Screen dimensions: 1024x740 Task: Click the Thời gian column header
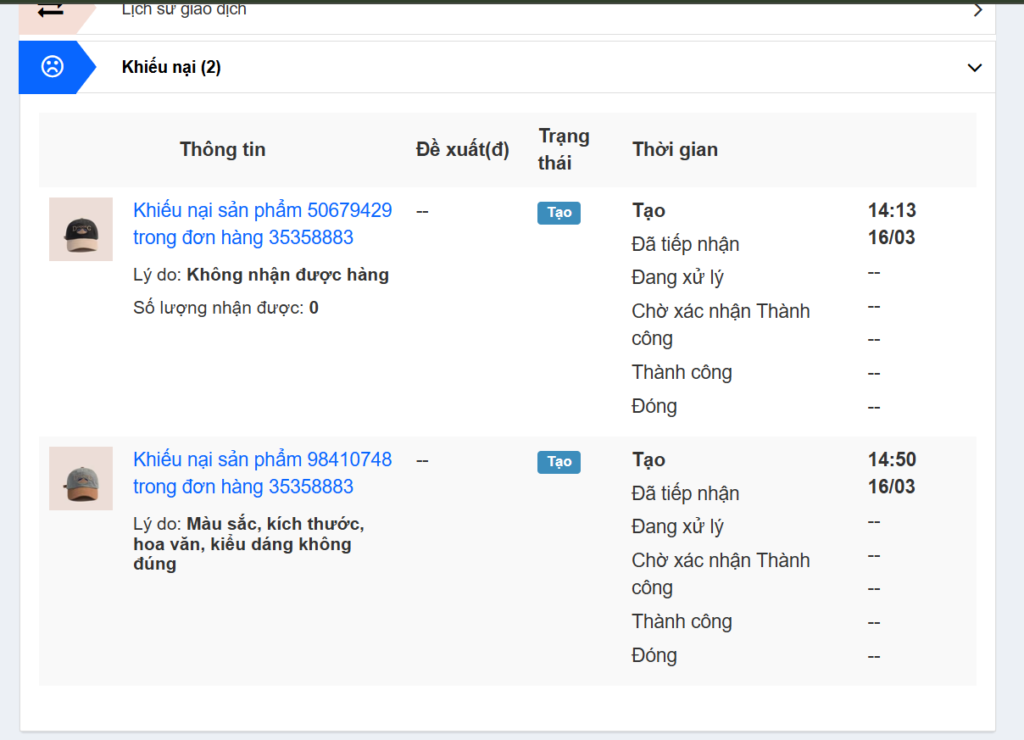pos(674,148)
